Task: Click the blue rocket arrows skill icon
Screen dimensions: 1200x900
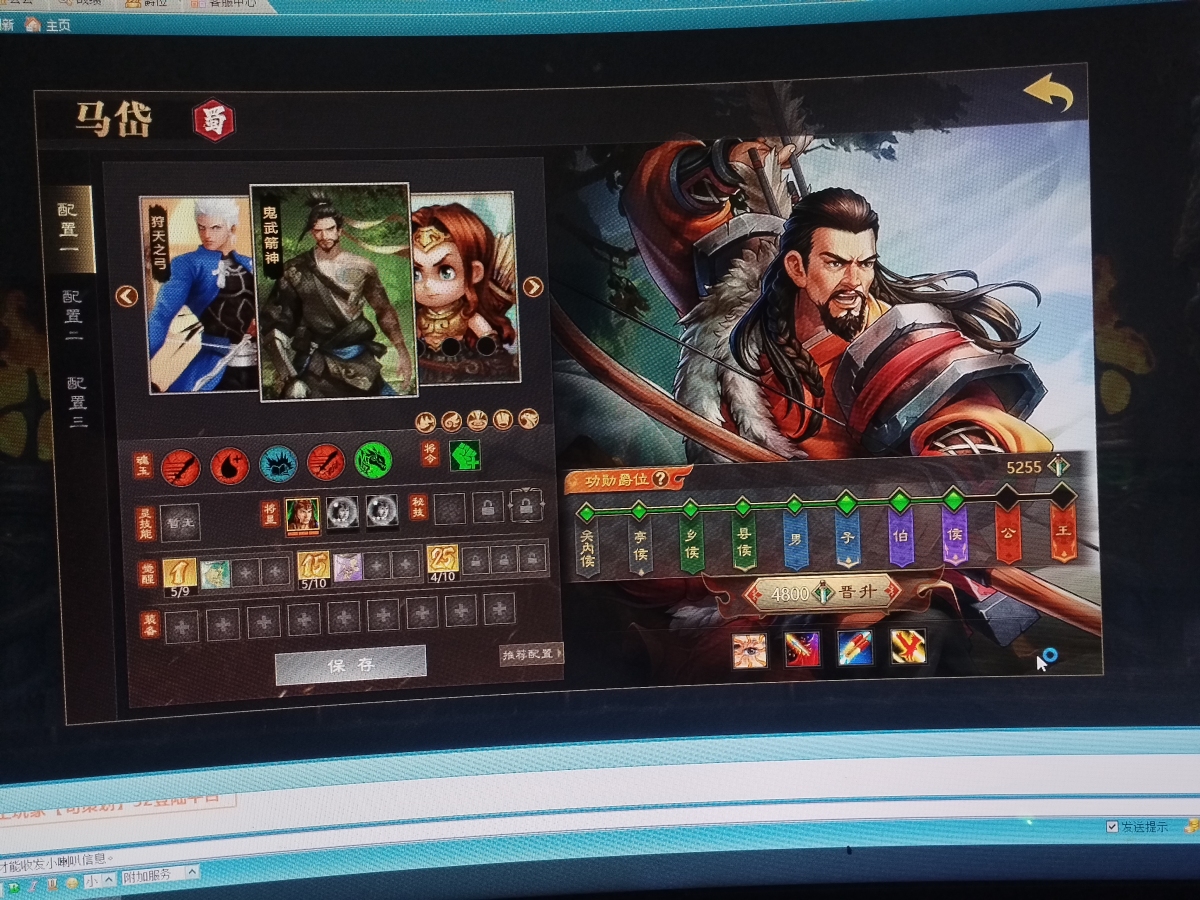Action: pos(855,648)
